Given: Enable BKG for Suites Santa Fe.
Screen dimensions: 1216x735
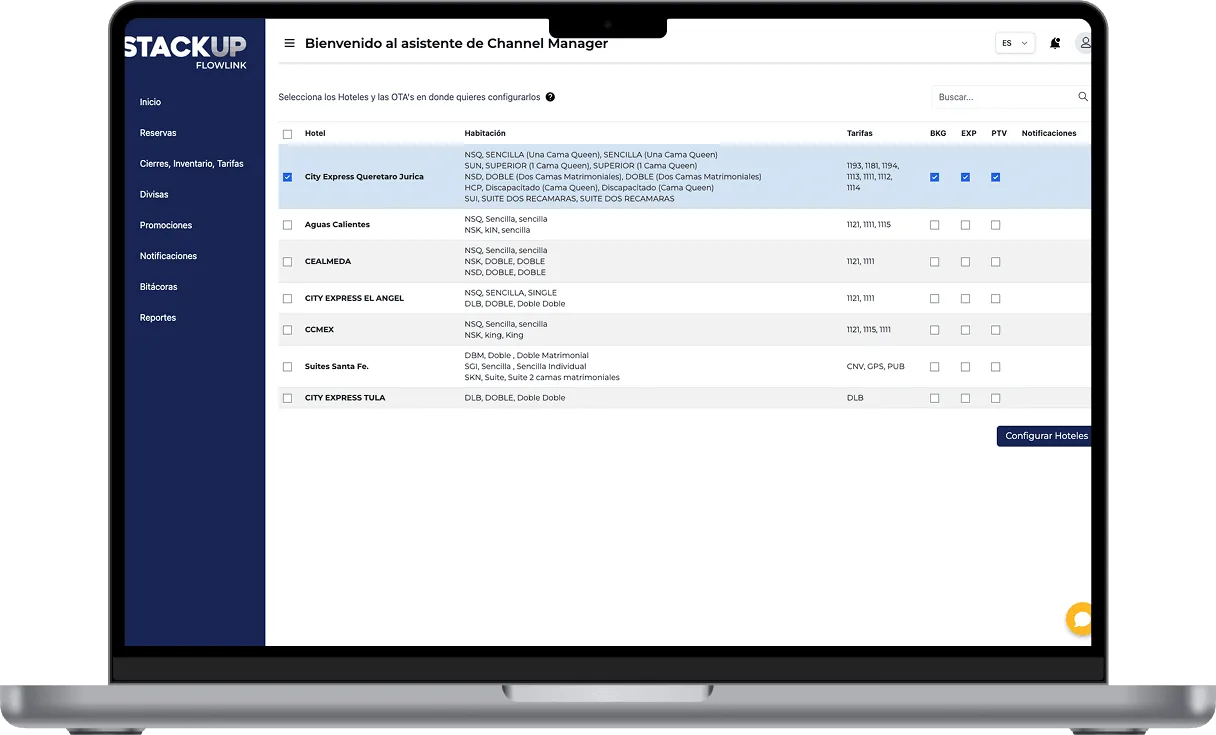Looking at the screenshot, I should 935,367.
